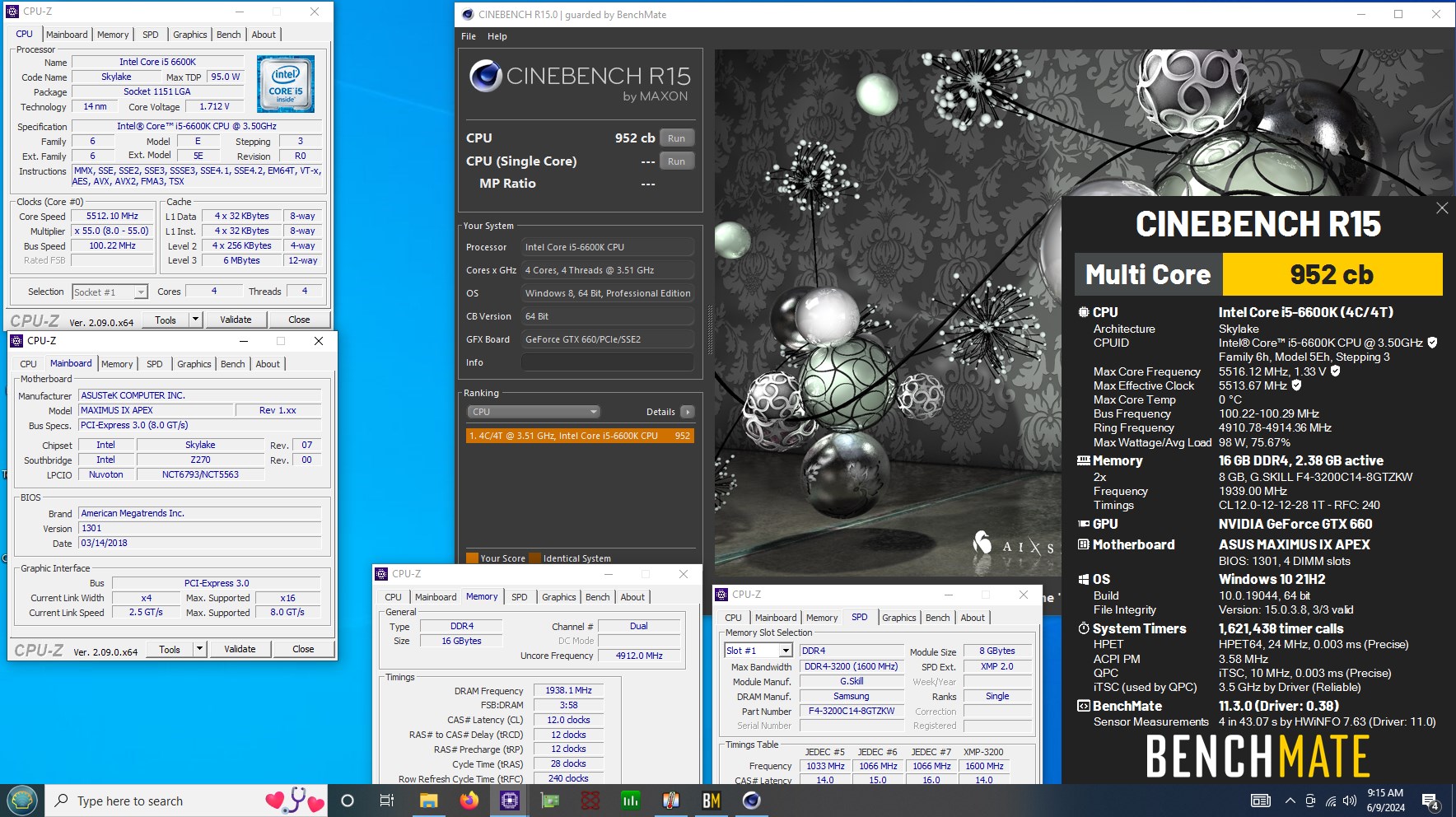Open the Help menu in Cinebench
This screenshot has height=817, width=1456.
tap(497, 36)
